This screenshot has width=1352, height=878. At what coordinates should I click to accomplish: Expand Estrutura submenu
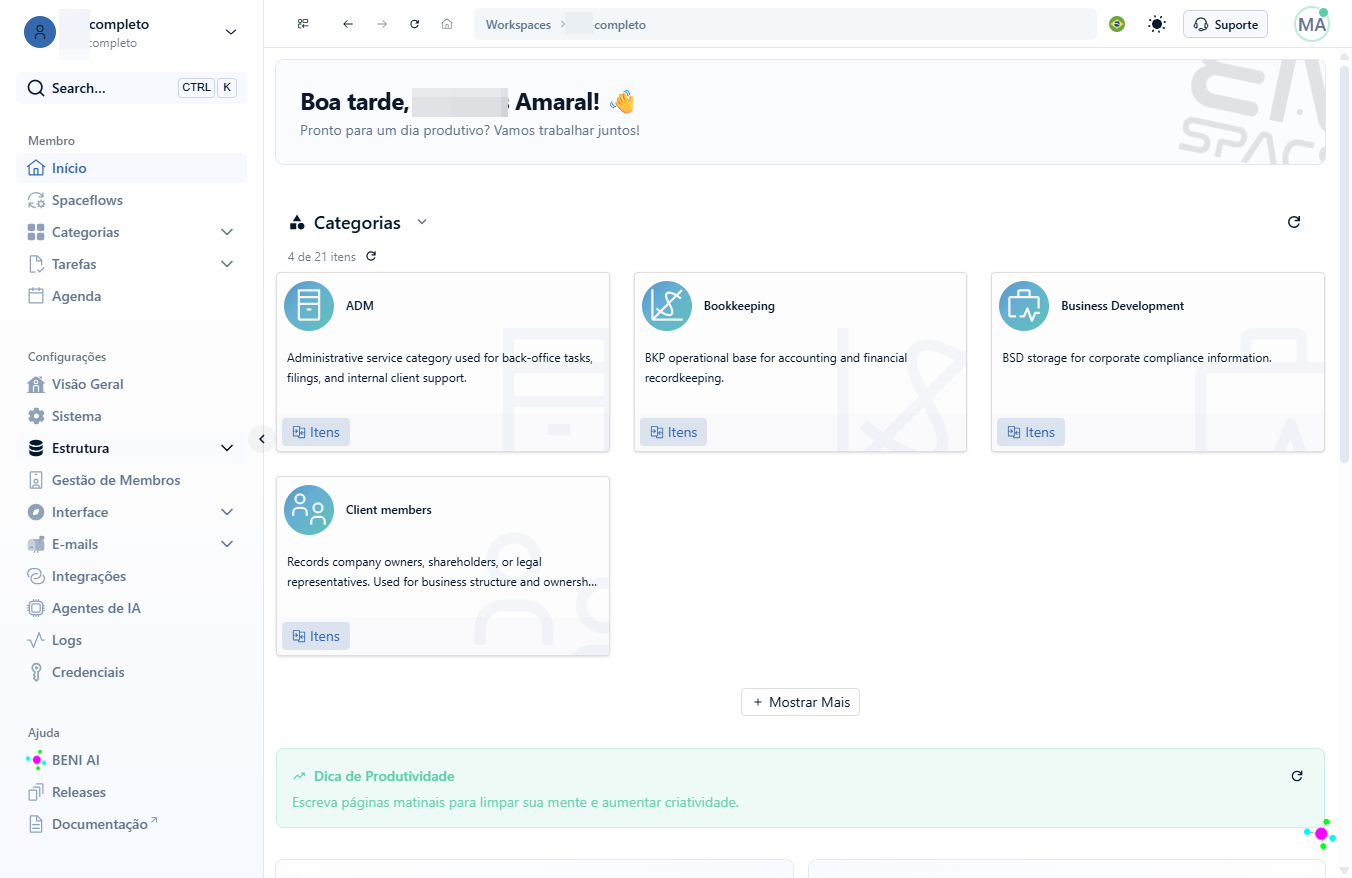[x=227, y=448]
